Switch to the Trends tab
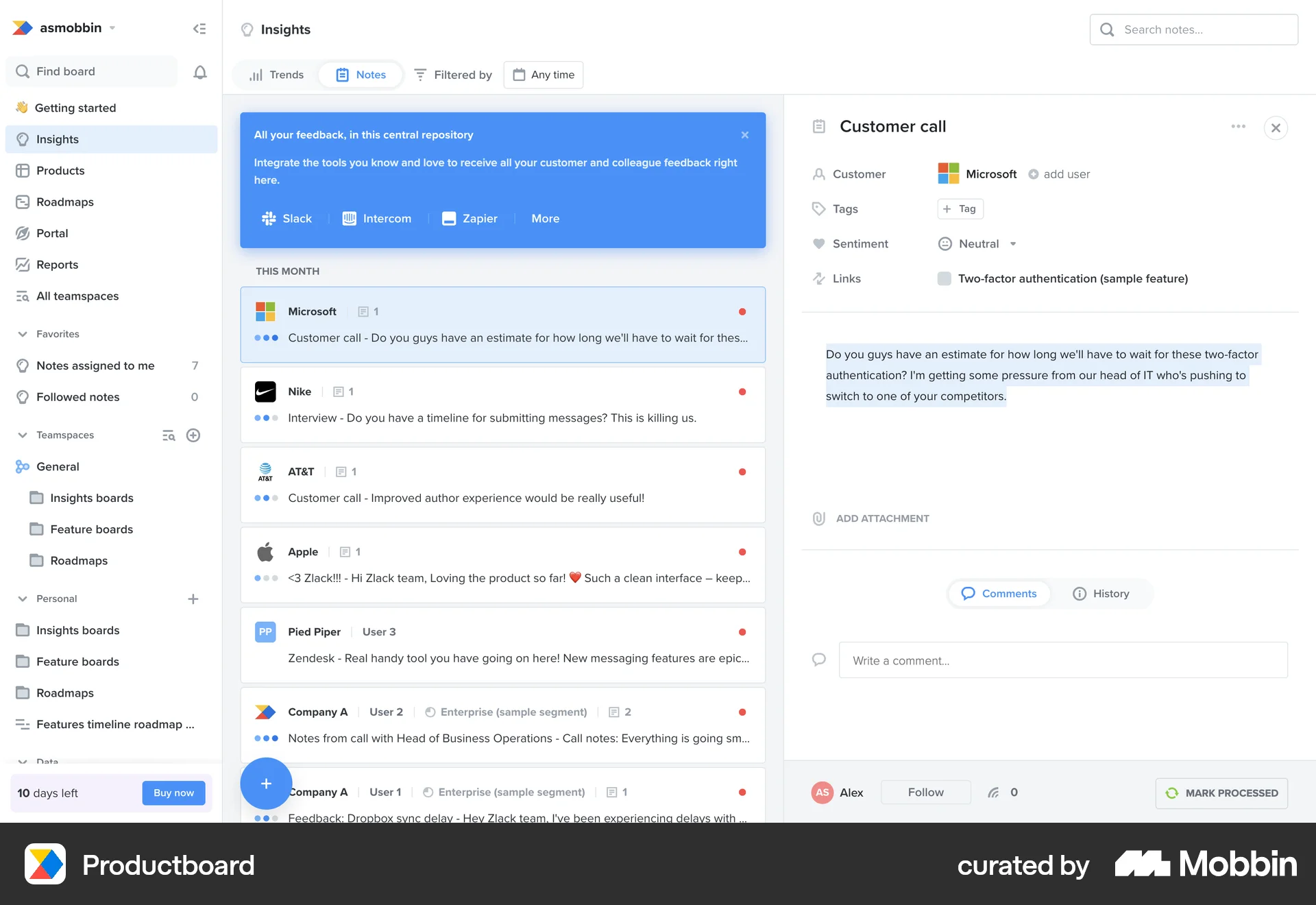1316x905 pixels. pyautogui.click(x=276, y=75)
